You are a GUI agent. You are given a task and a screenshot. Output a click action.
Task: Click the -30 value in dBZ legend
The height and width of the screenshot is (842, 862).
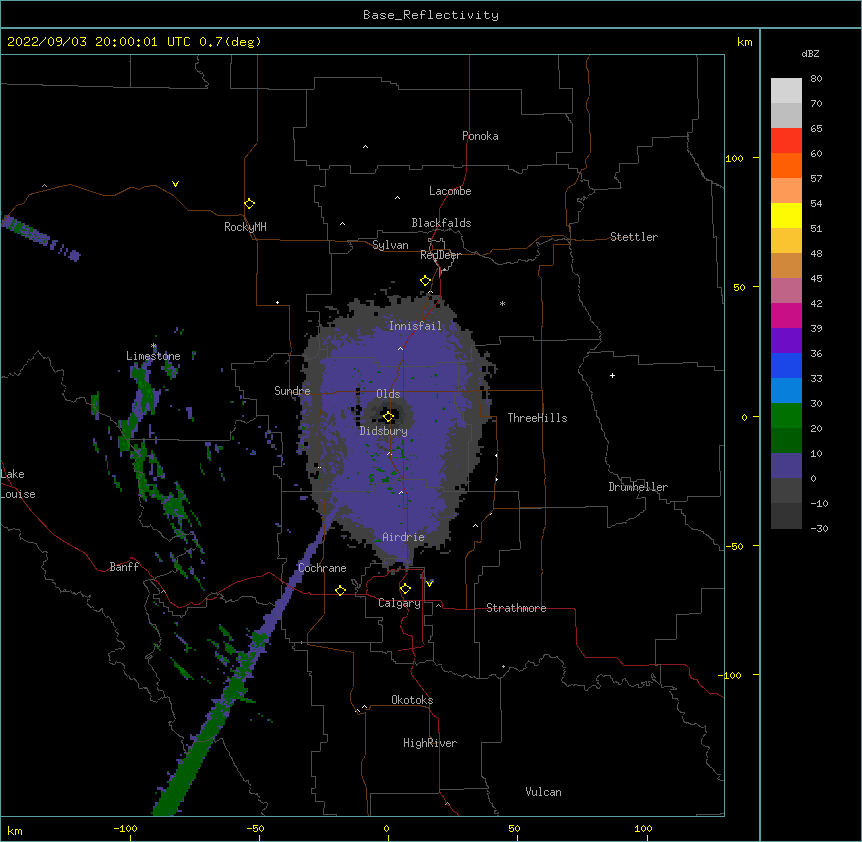[x=819, y=529]
